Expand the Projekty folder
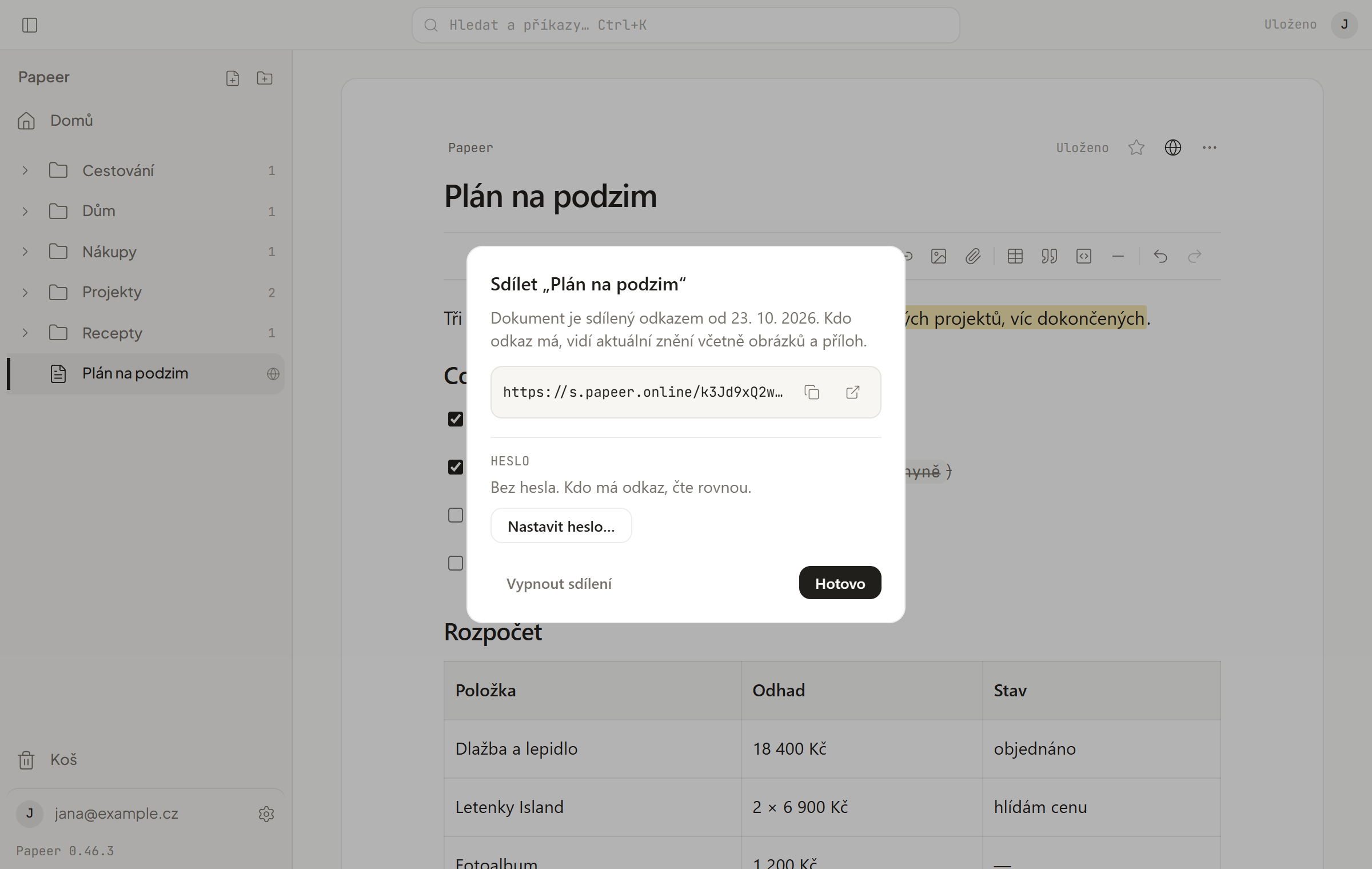This screenshot has width=1372, height=869. click(25, 293)
